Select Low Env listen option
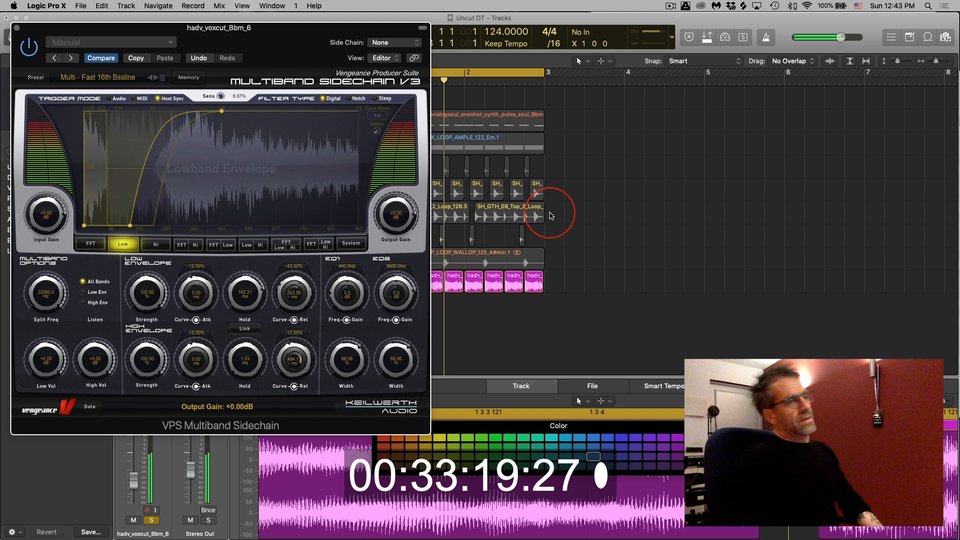 pos(94,292)
